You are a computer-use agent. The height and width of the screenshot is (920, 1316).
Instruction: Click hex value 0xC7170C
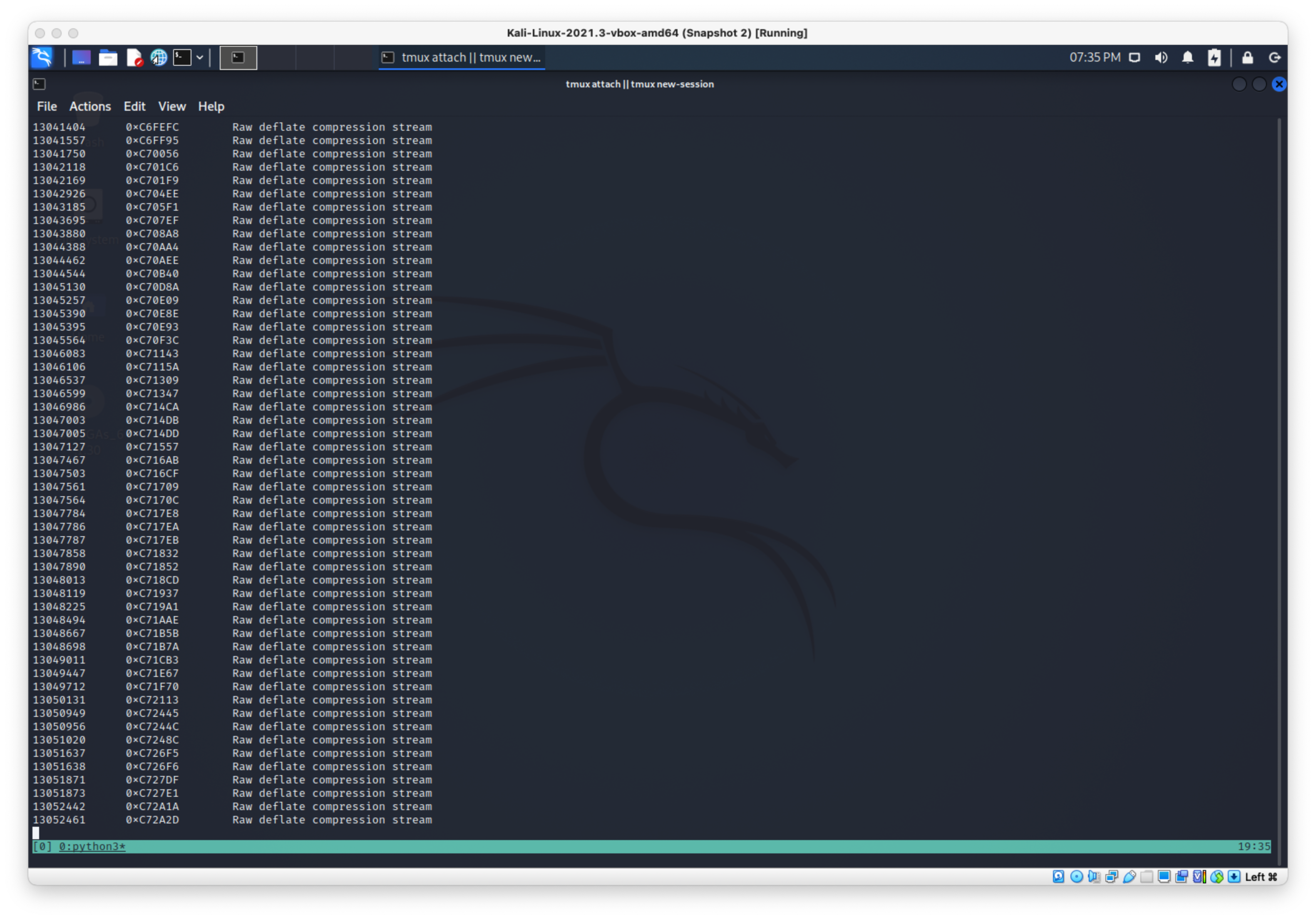(152, 500)
